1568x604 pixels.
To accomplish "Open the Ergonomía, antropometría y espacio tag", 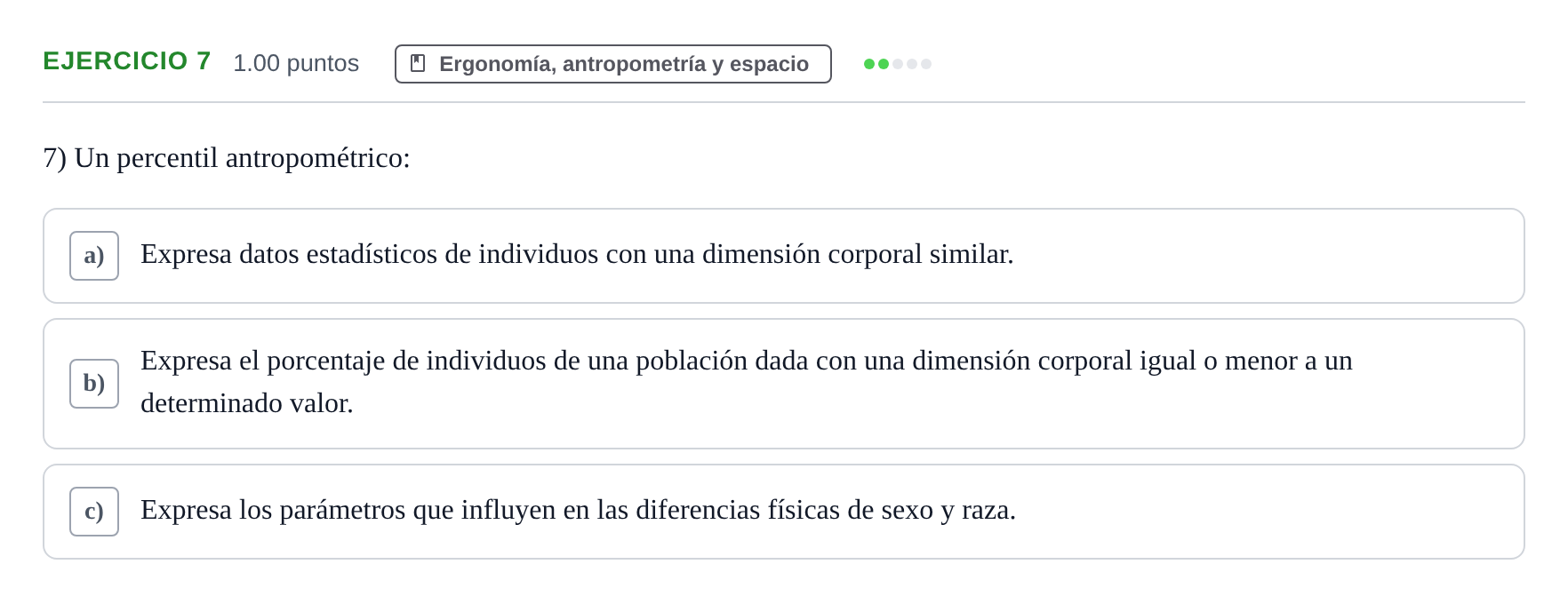I will pos(613,64).
